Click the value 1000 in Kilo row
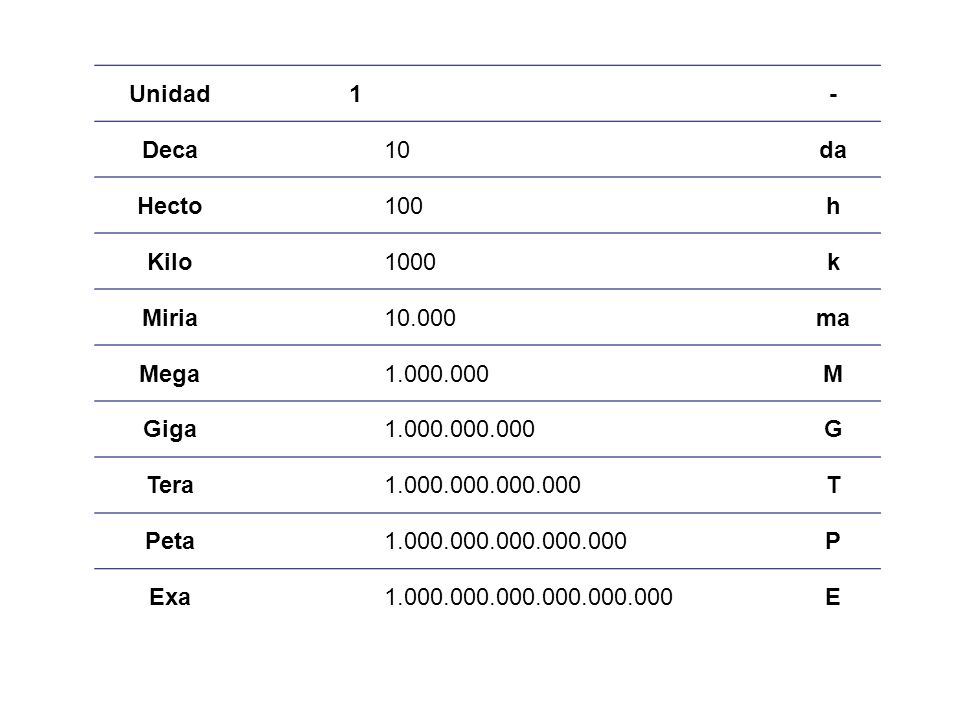Viewport: 960px width, 720px height. tap(410, 262)
